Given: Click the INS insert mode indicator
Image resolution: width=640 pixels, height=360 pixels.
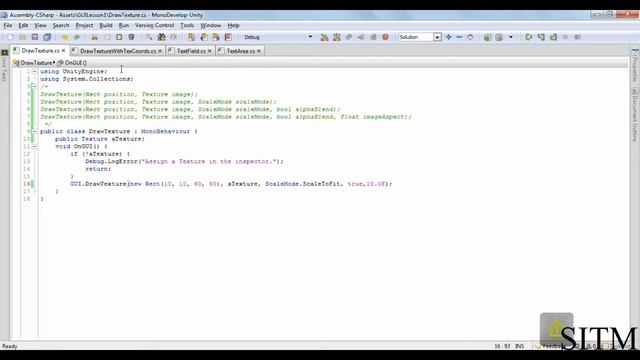Looking at the screenshot, I should [519, 346].
